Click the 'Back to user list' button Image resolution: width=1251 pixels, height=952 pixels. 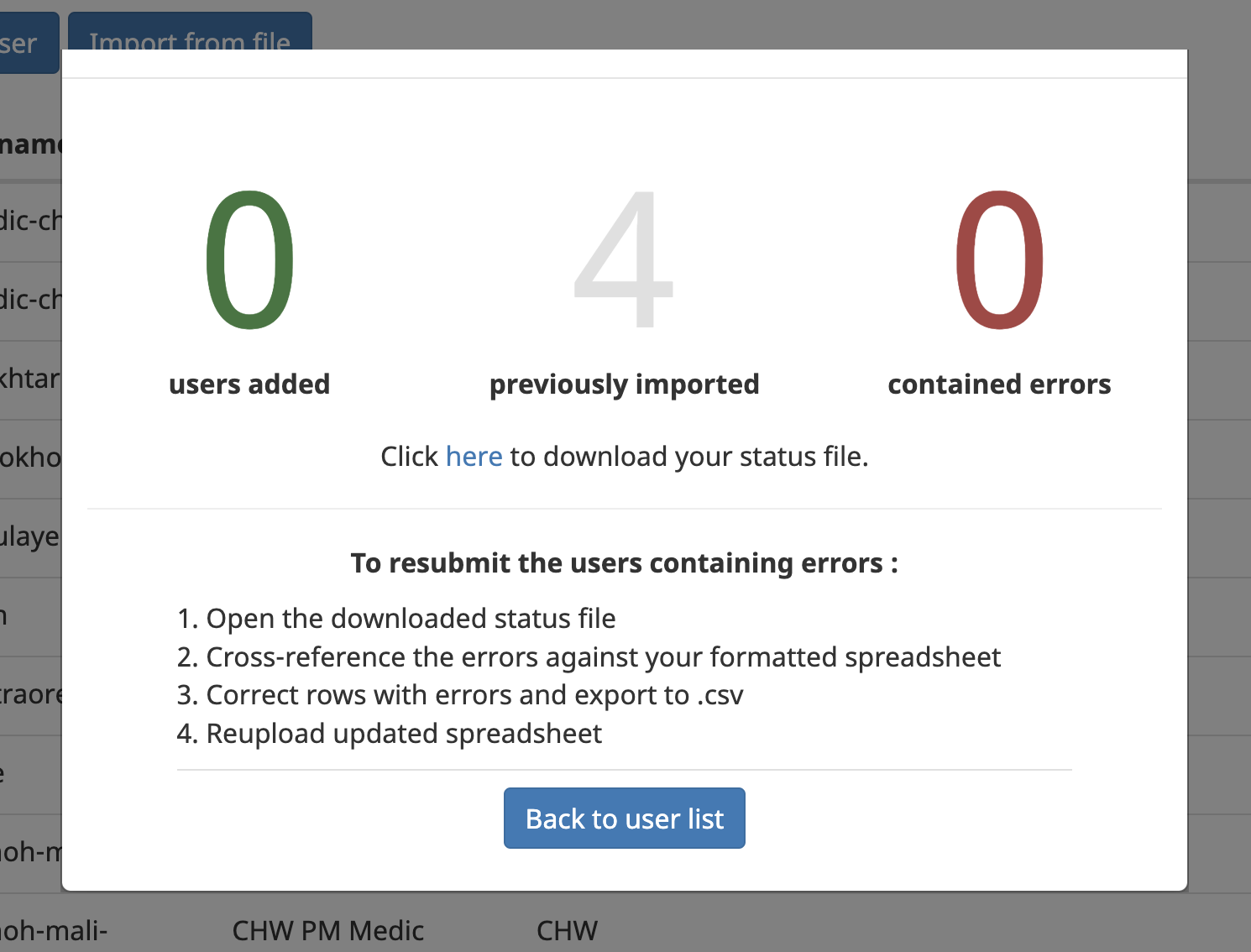[x=624, y=818]
